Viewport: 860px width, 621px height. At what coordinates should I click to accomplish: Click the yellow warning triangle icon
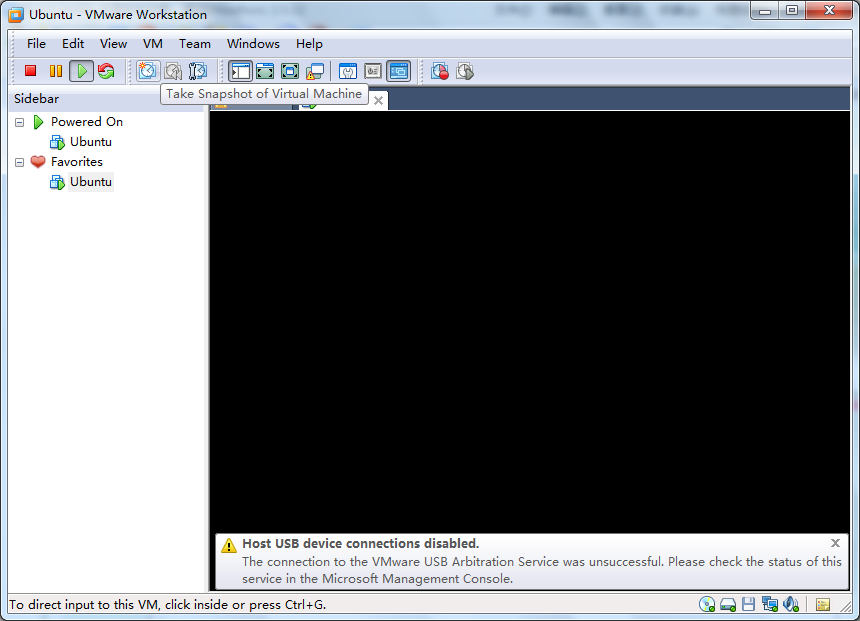coord(229,545)
